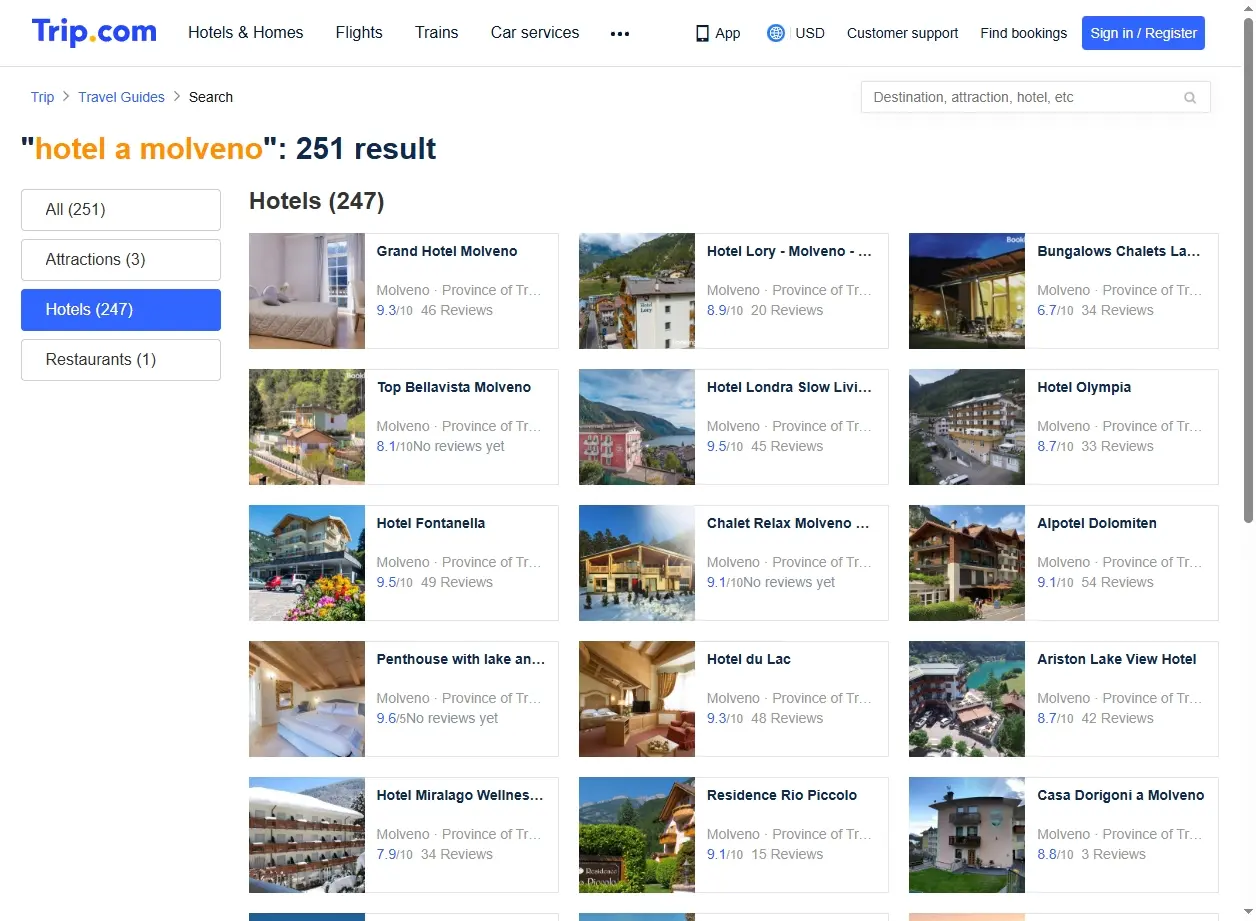Focus the destination search field

click(x=1035, y=97)
